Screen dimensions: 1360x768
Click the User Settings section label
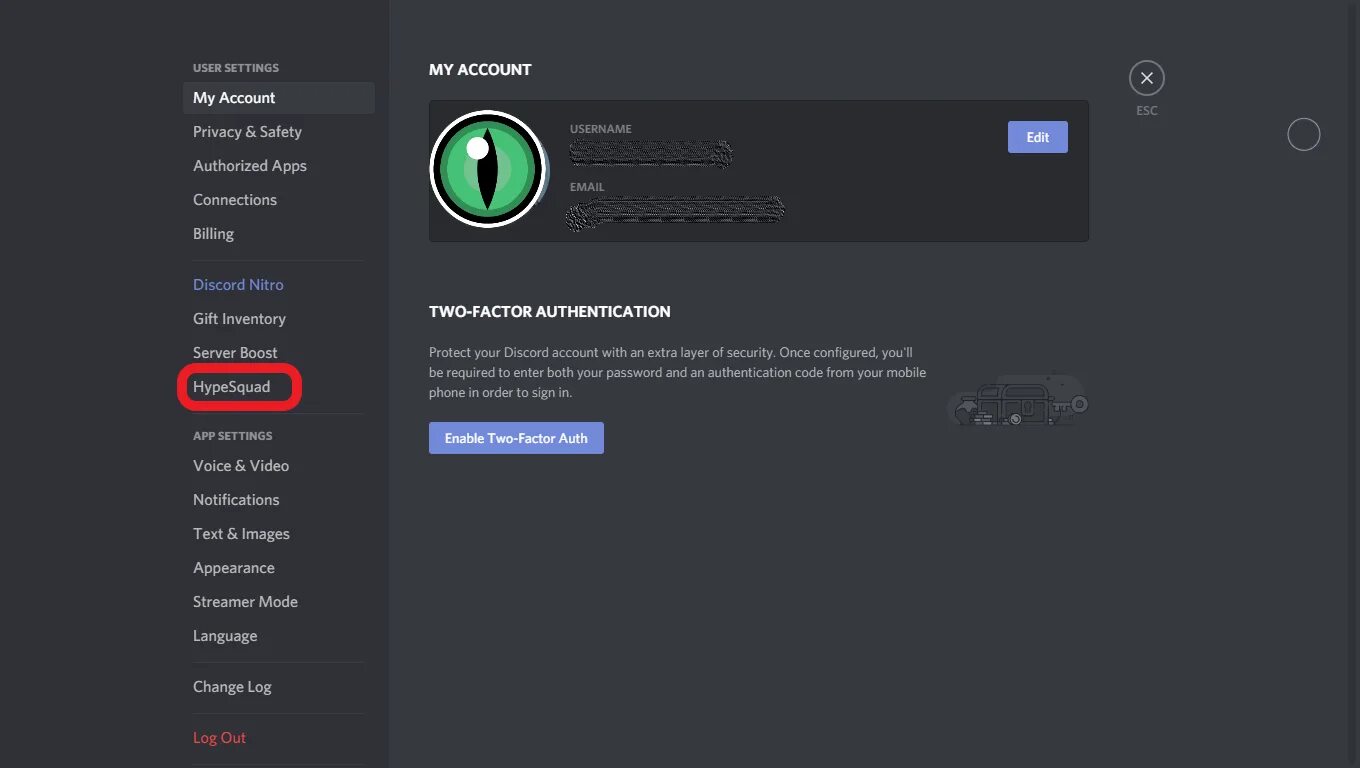[x=236, y=68]
